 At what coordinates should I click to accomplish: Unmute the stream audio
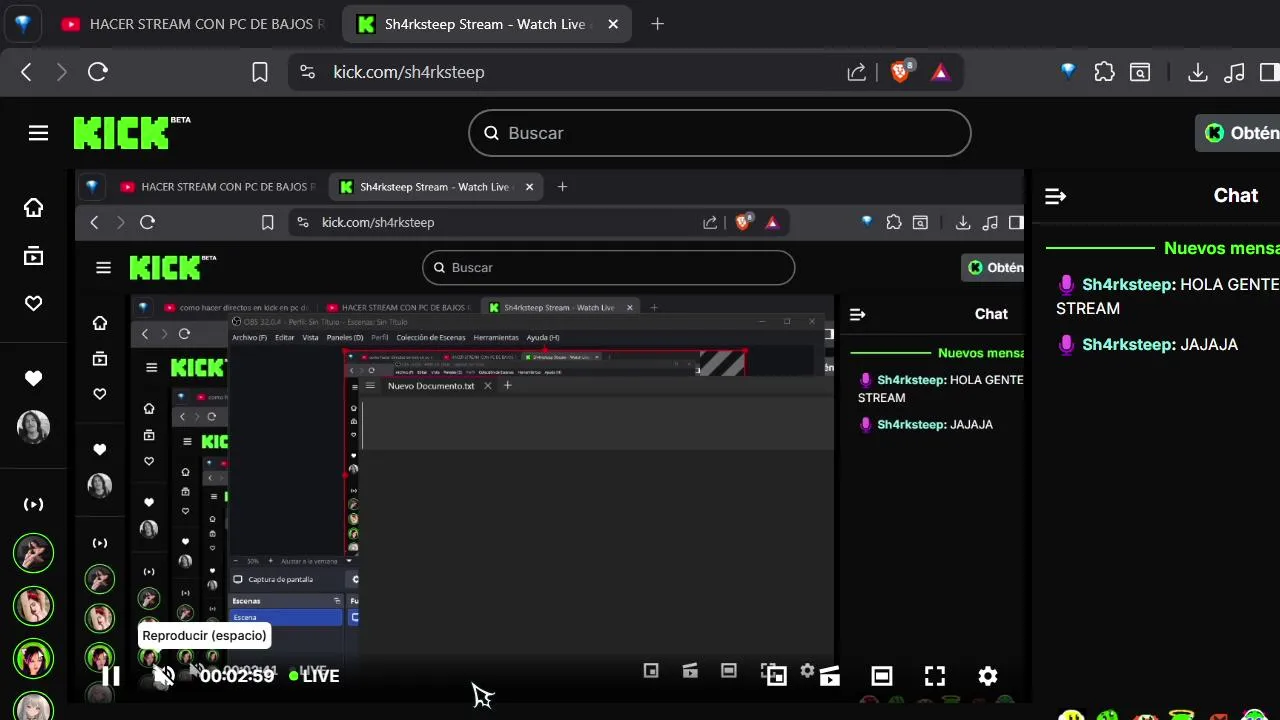point(164,676)
